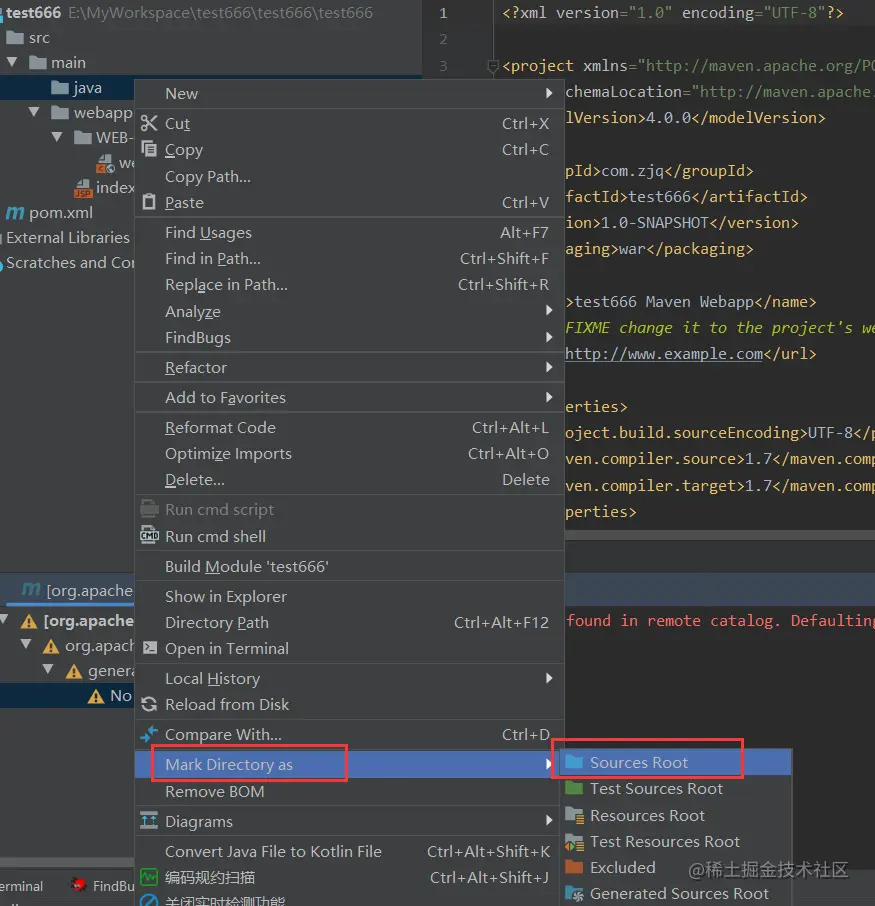Viewport: 875px width, 906px height.
Task: Click the index JSP file icon
Action: coord(83,188)
